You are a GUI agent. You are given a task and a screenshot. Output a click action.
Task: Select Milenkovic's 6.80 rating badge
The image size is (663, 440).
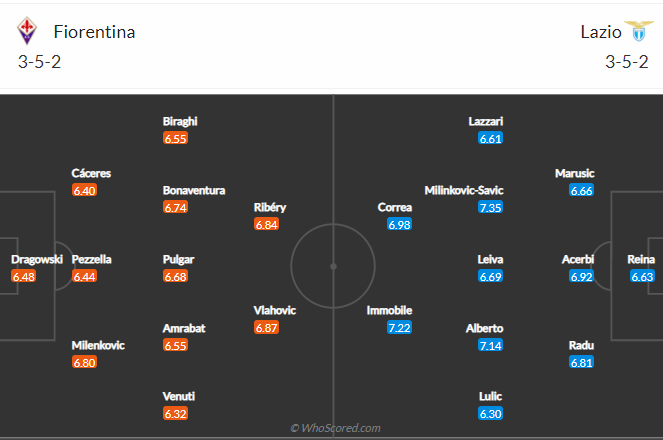point(85,362)
